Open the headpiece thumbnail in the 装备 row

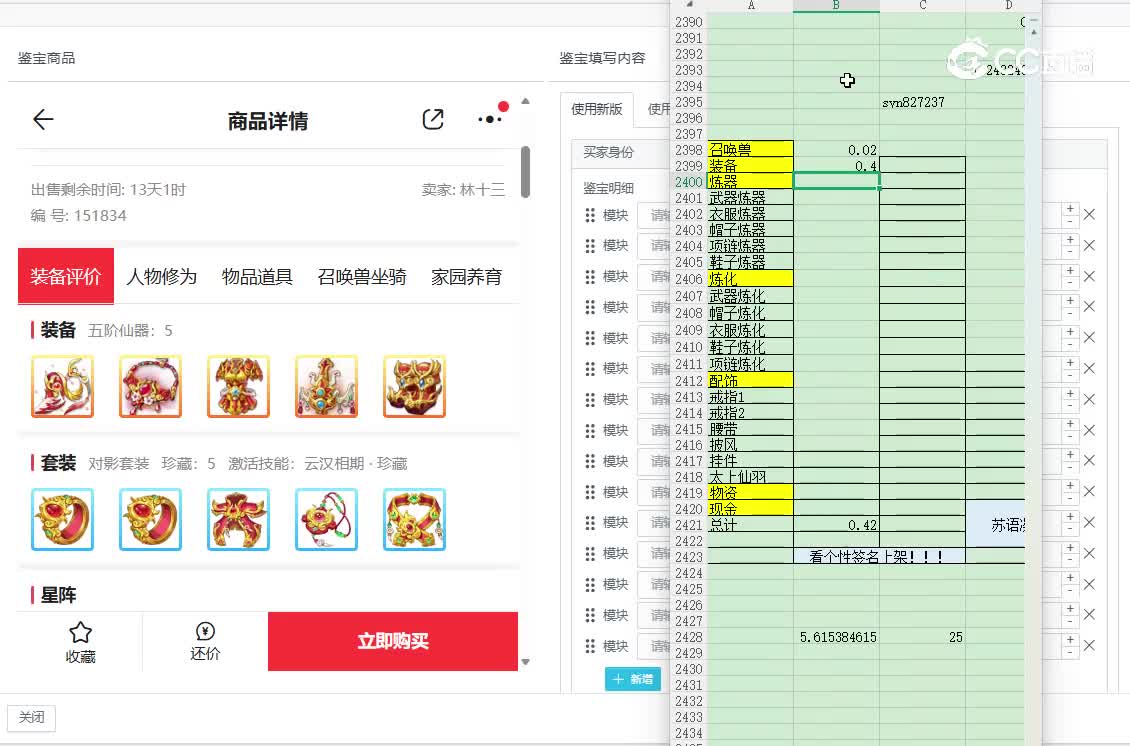click(x=326, y=386)
